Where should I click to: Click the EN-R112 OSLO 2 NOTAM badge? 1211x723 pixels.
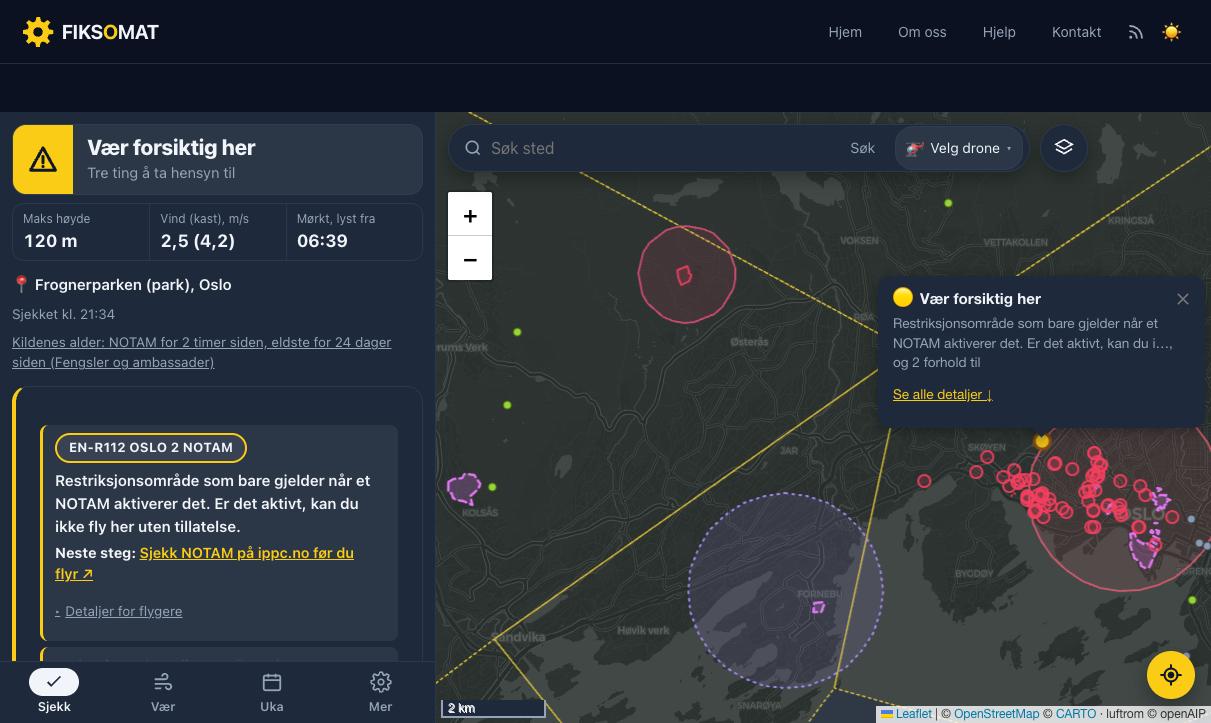pyautogui.click(x=151, y=448)
